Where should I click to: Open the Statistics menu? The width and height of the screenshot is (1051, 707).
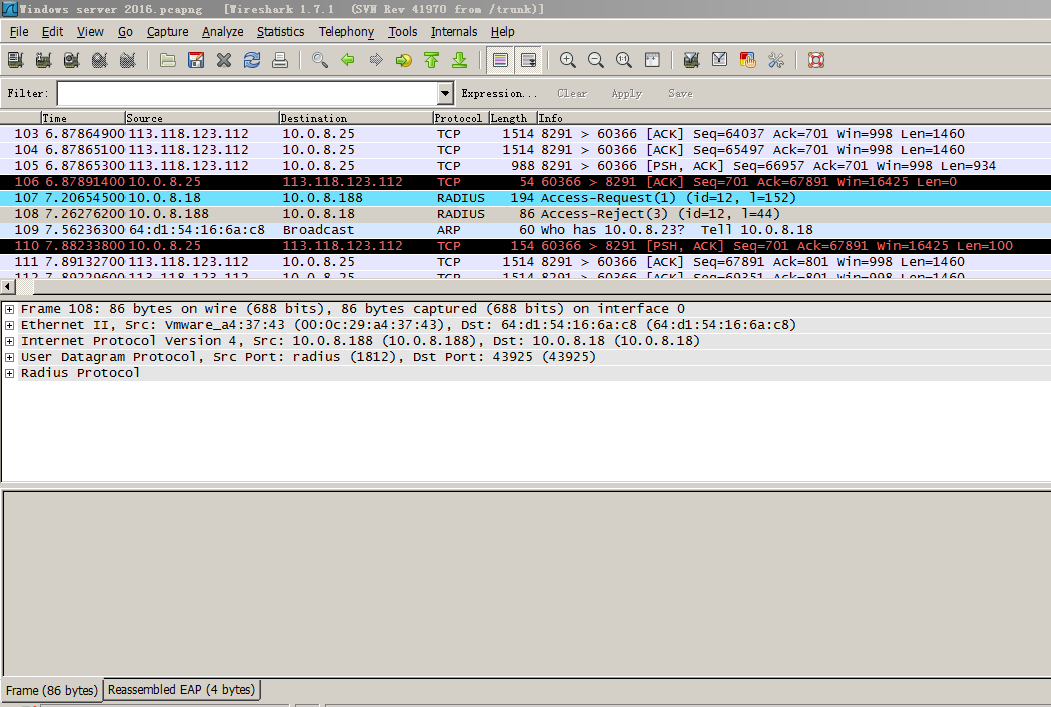[280, 31]
